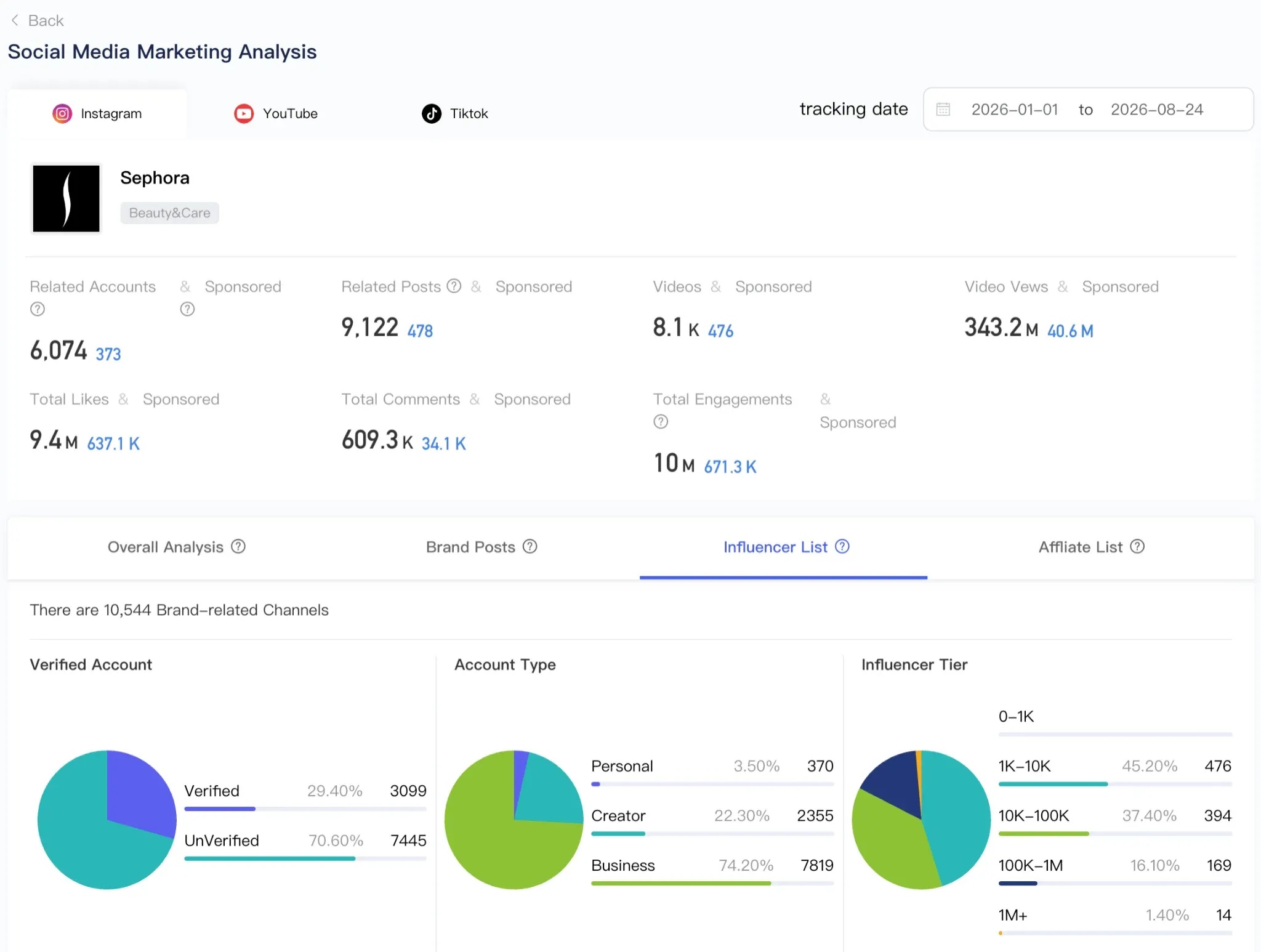Image resolution: width=1261 pixels, height=952 pixels.
Task: Click sponsored posts value 478
Action: click(x=420, y=331)
